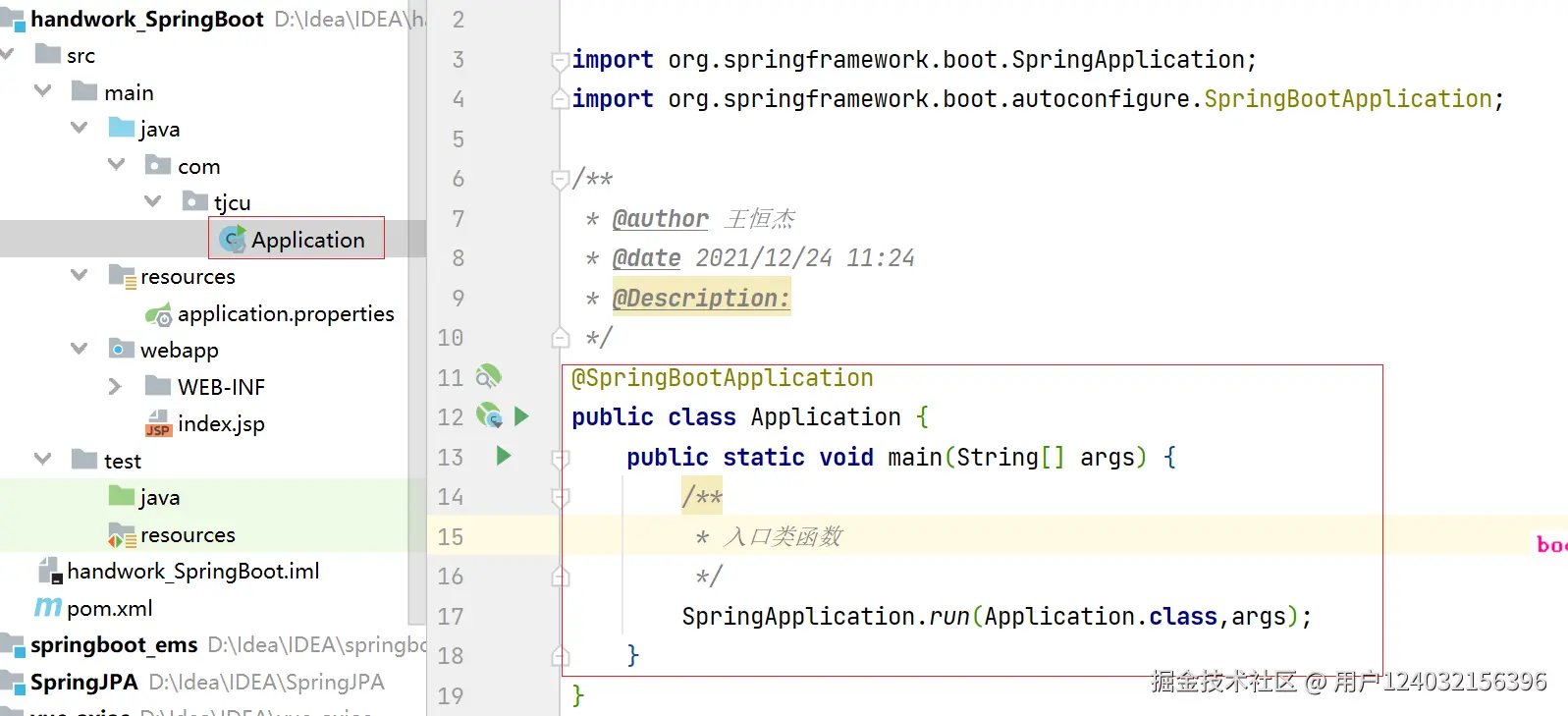
Task: Click the run arrow next to main method
Action: click(504, 456)
